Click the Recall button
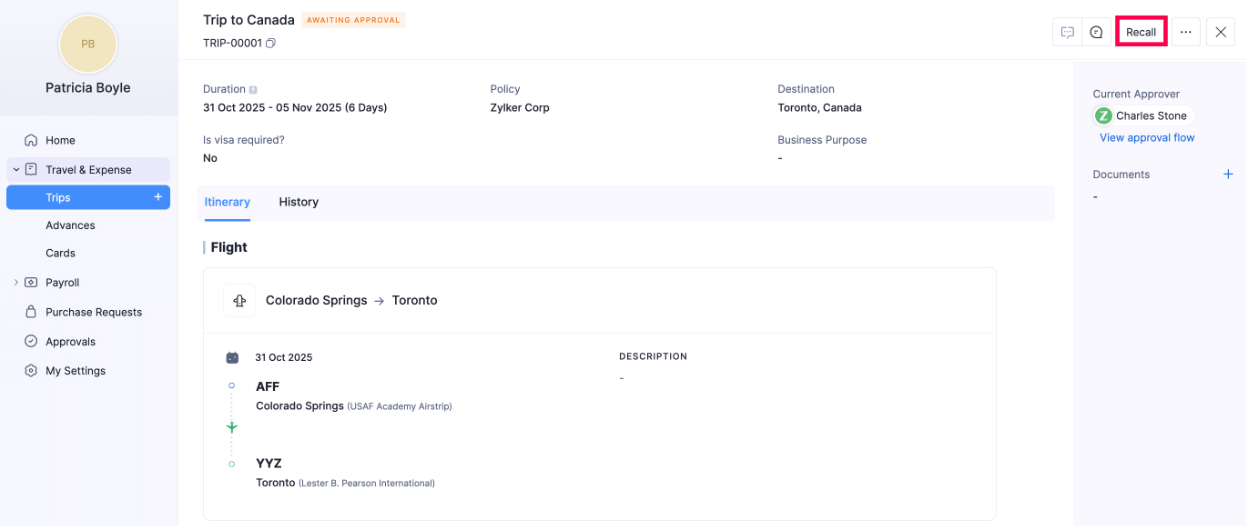This screenshot has width=1246, height=526. (1141, 32)
